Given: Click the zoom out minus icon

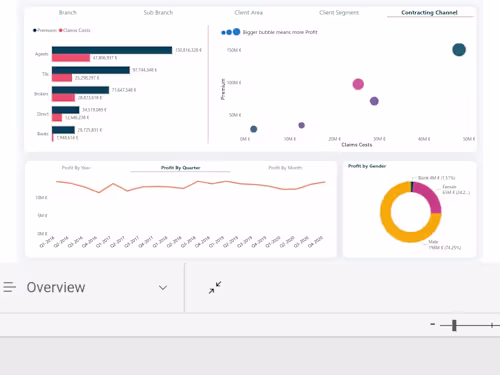Looking at the screenshot, I should pyautogui.click(x=432, y=324).
